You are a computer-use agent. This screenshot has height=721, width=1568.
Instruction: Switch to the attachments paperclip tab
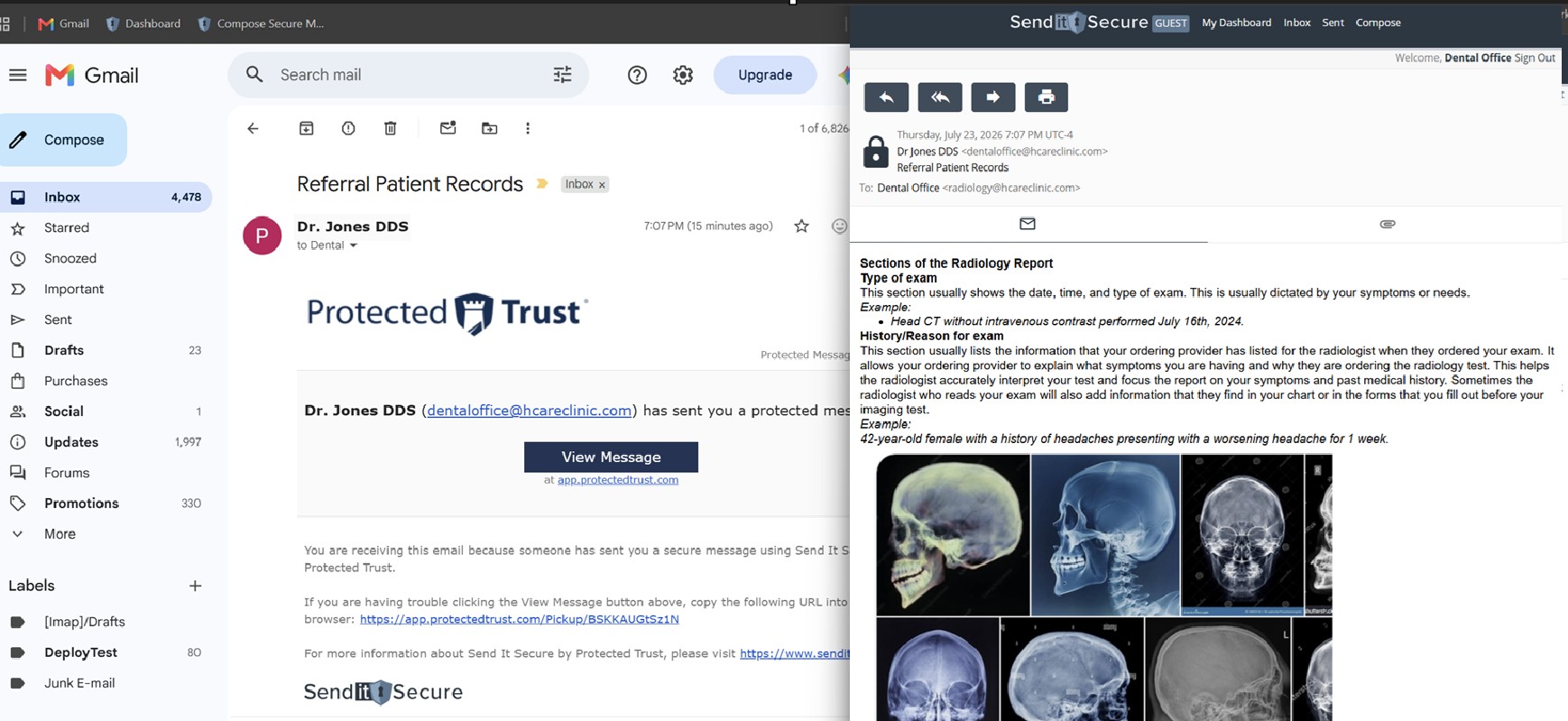point(1388,224)
